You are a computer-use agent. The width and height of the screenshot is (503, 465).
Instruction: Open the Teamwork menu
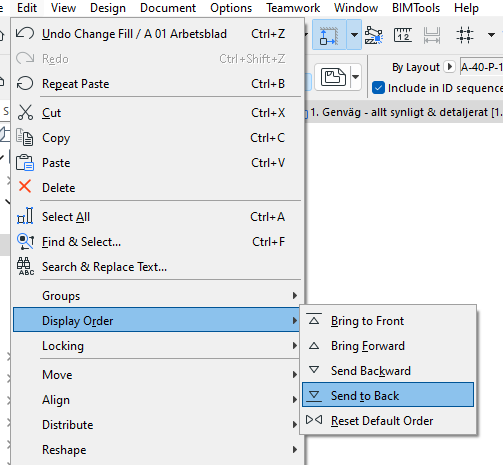293,8
